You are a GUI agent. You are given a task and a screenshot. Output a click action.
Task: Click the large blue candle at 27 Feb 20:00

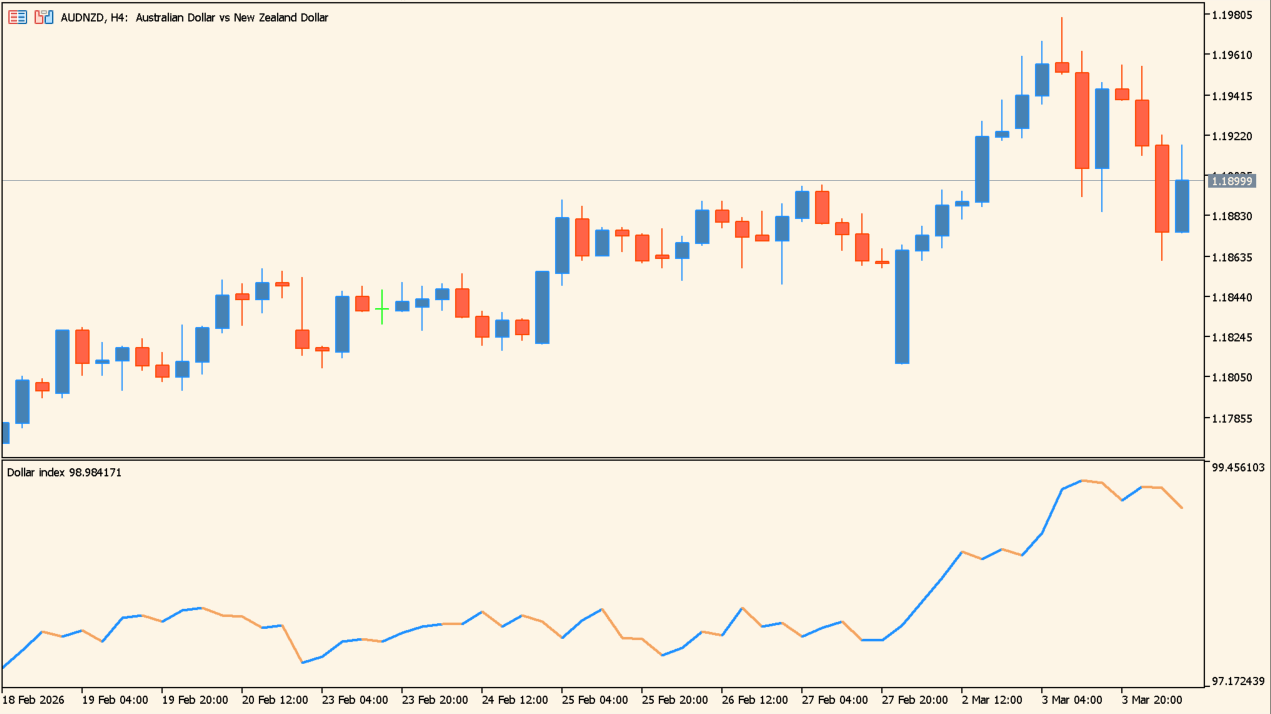pos(902,306)
